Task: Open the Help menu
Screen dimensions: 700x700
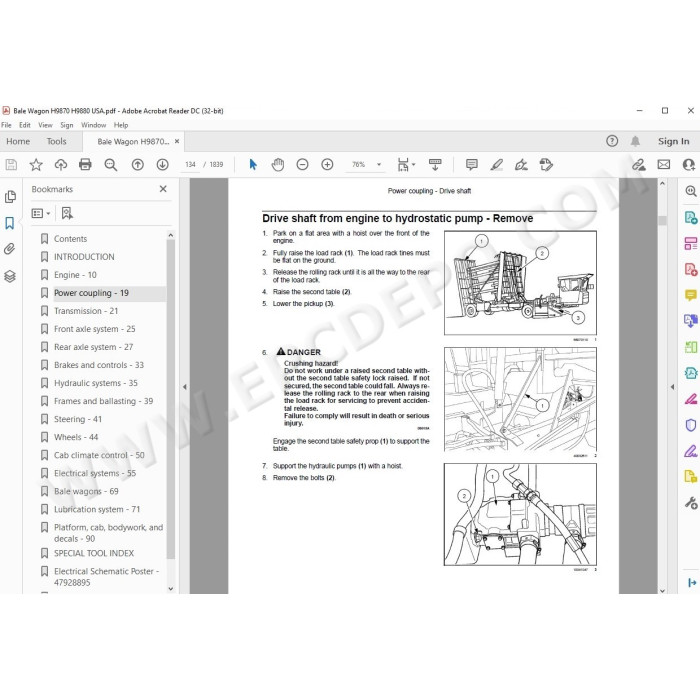Action: [x=121, y=125]
